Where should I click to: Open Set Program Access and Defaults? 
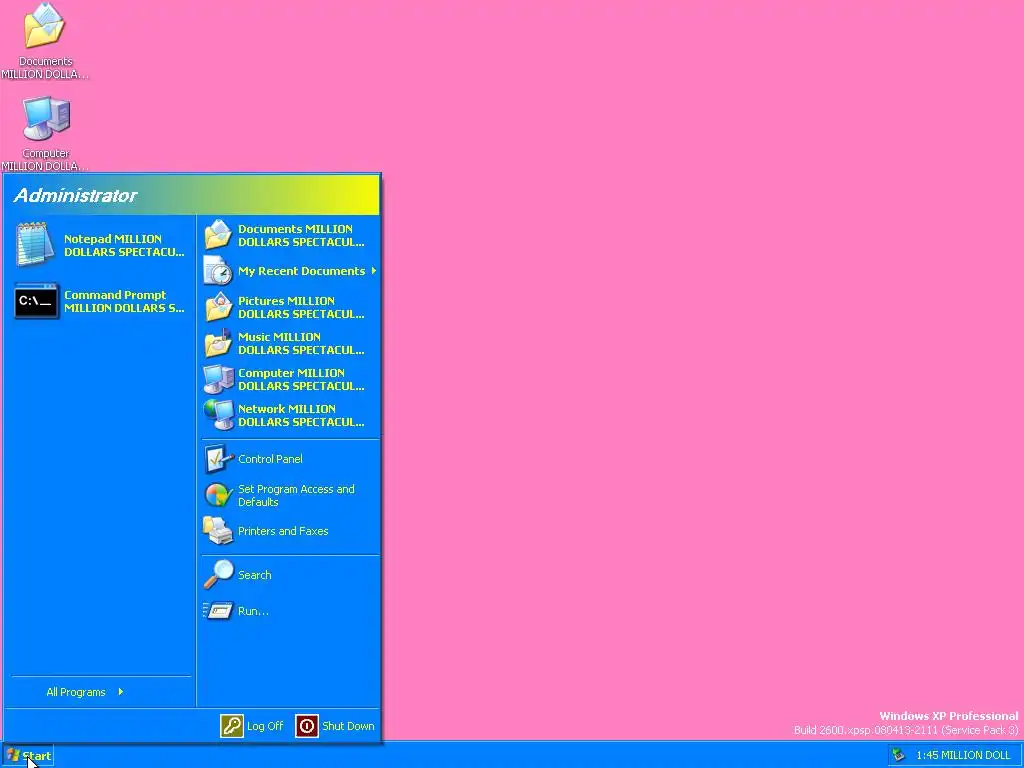coord(296,495)
